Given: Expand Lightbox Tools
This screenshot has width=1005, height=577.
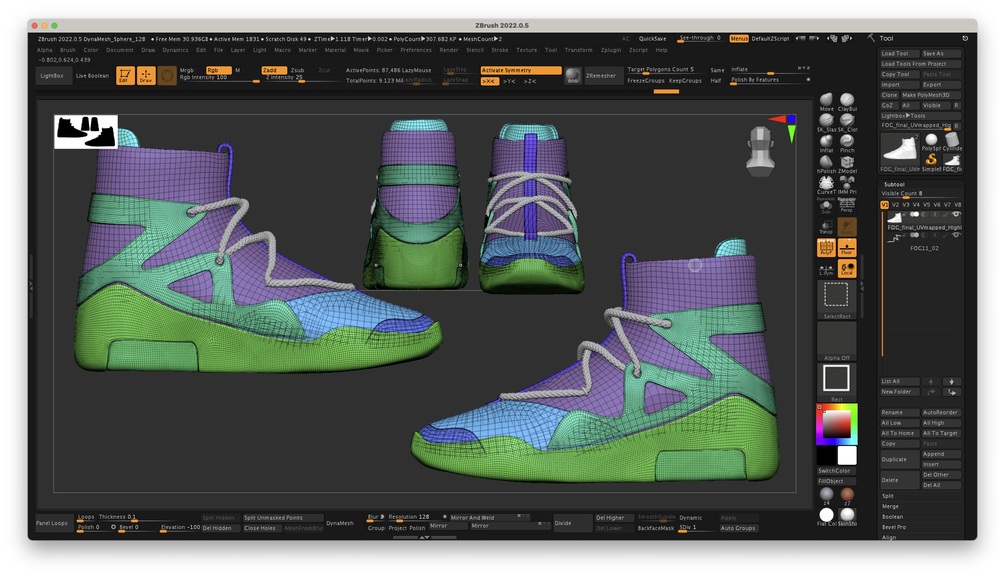Looking at the screenshot, I should tap(921, 116).
